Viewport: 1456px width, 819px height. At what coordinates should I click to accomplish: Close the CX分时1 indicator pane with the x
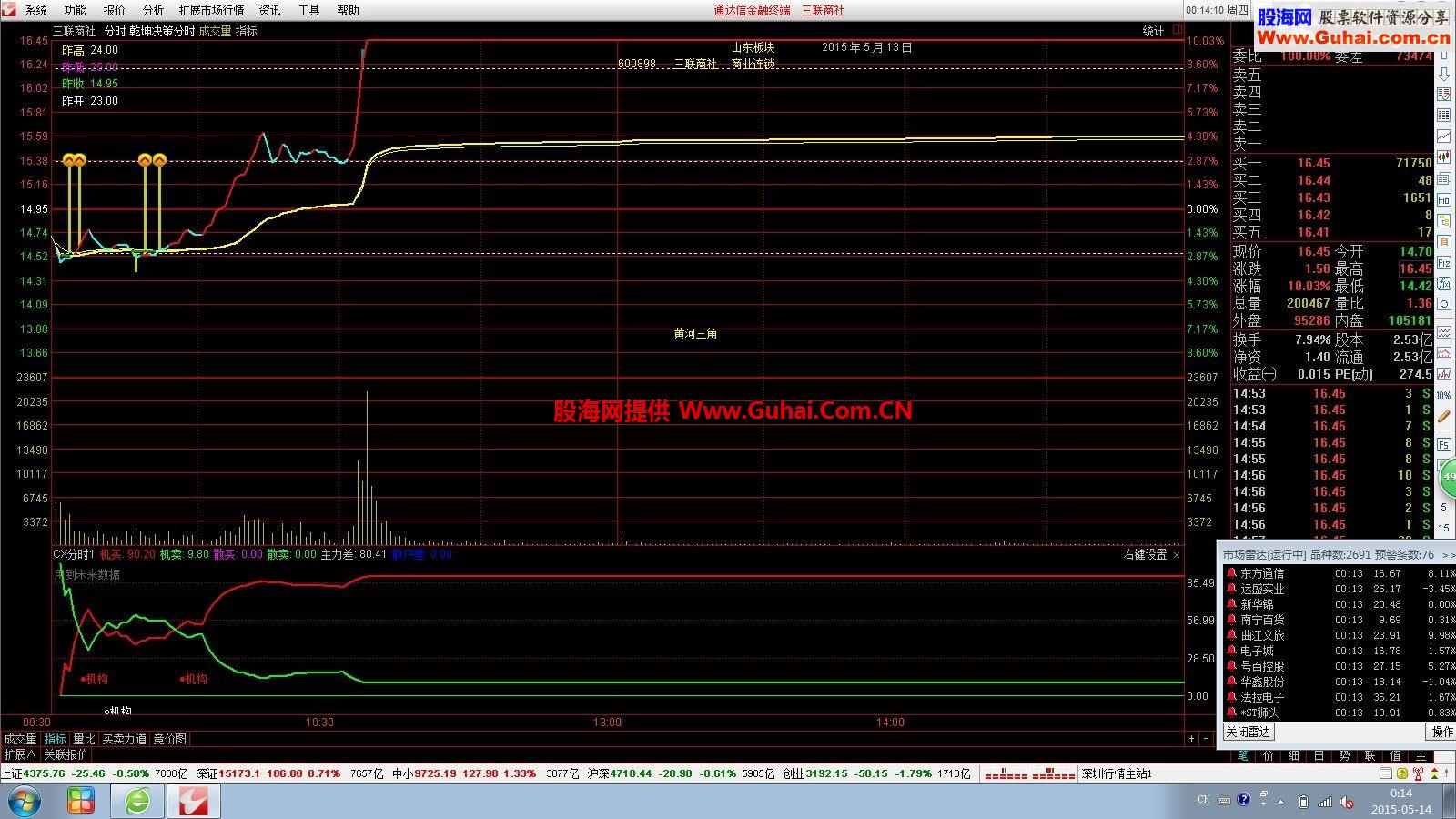tap(1177, 554)
